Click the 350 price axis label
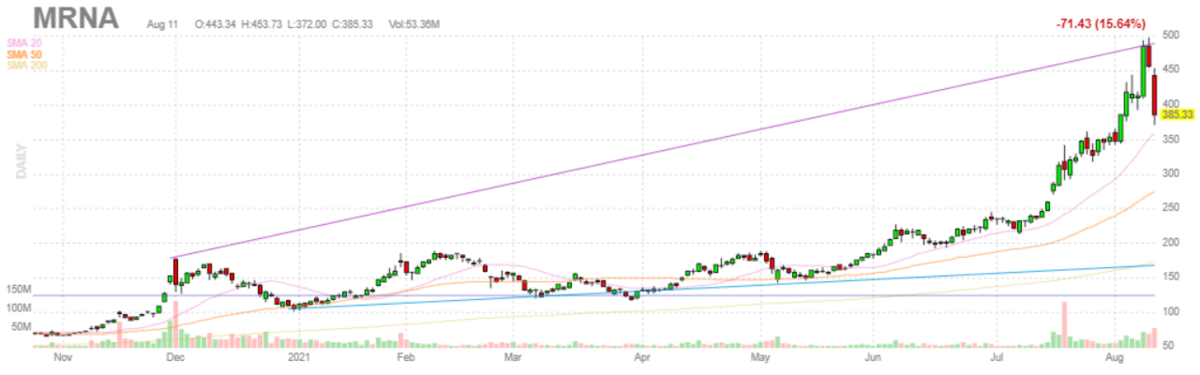The image size is (1200, 375). click(x=1171, y=139)
